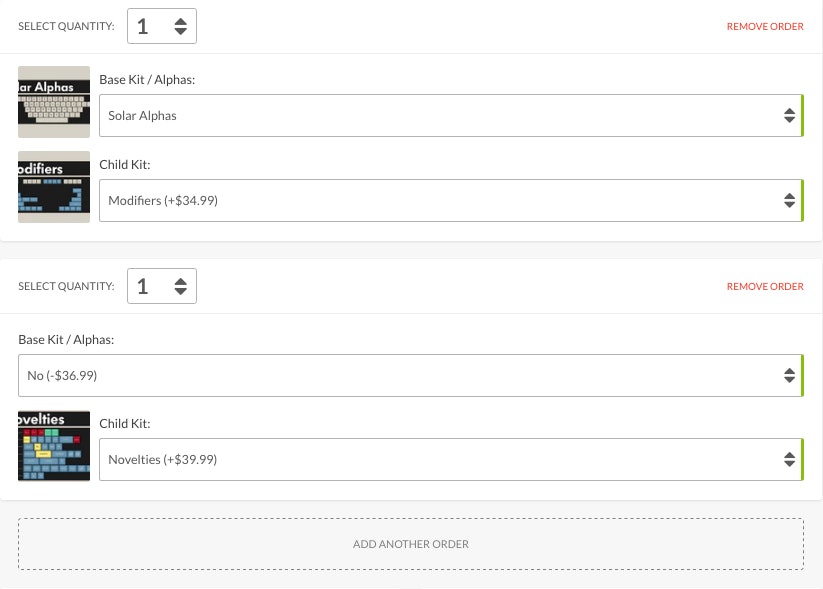Remove the first order
This screenshot has width=823, height=589.
[765, 27]
